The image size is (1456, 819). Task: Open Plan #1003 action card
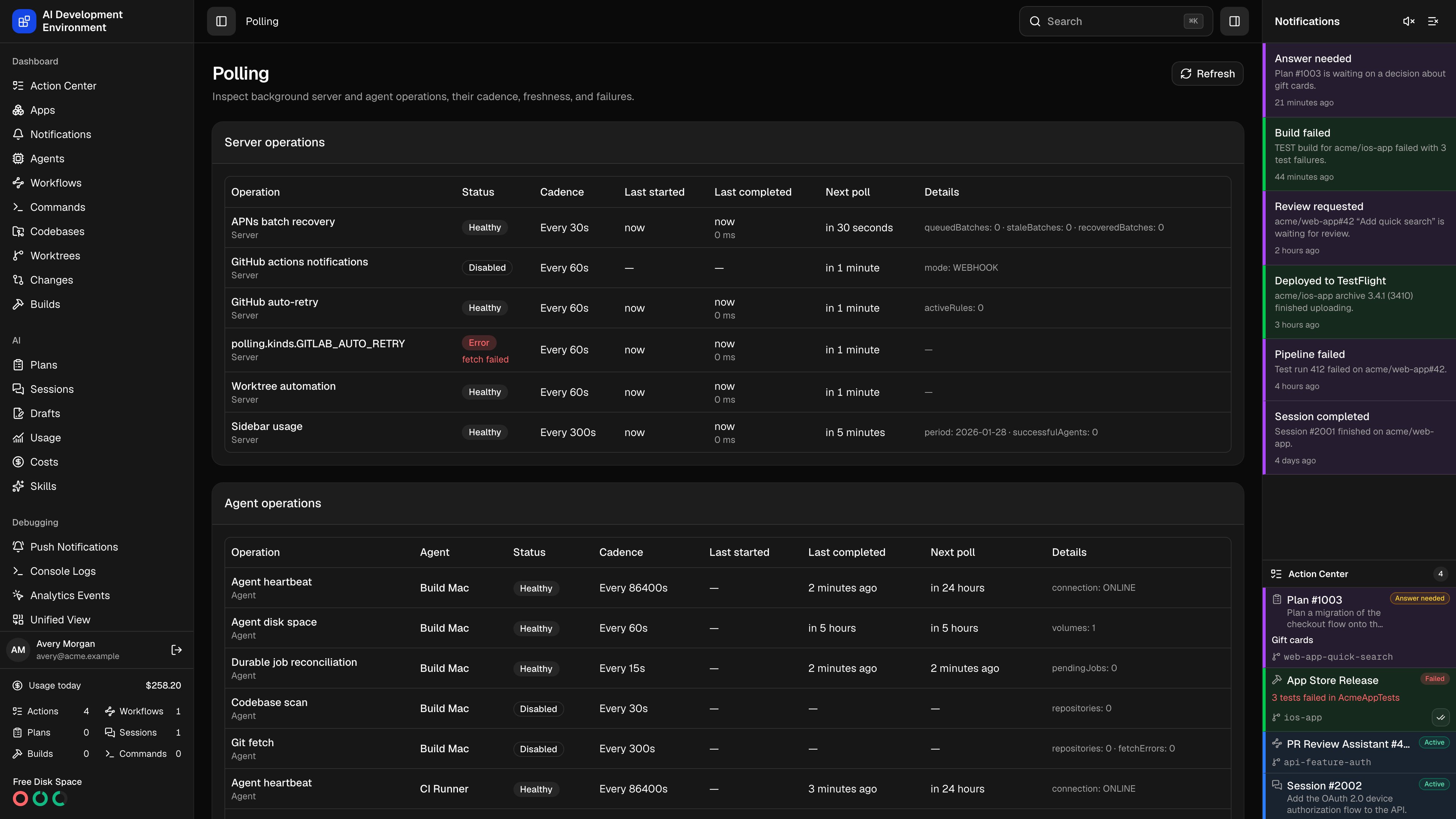point(1359,628)
